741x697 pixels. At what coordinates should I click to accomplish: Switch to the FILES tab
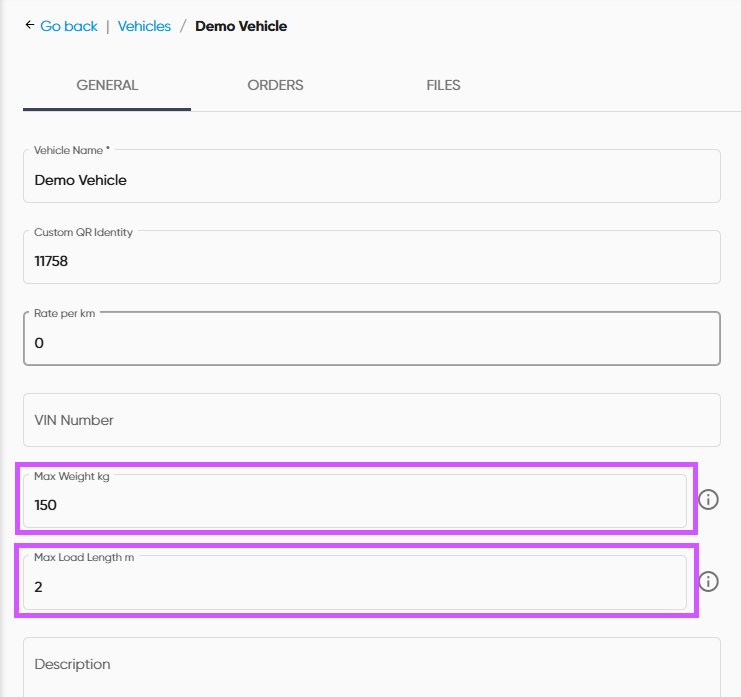pyautogui.click(x=443, y=86)
